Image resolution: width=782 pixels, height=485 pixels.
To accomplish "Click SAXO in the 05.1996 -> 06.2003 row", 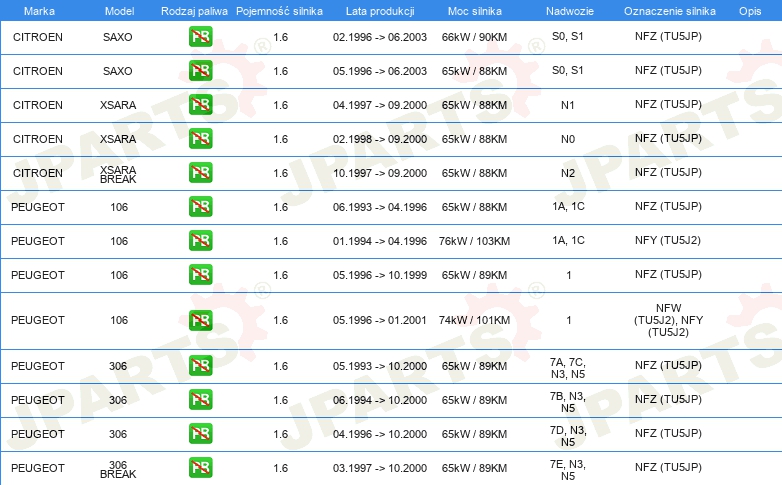I will pyautogui.click(x=118, y=71).
